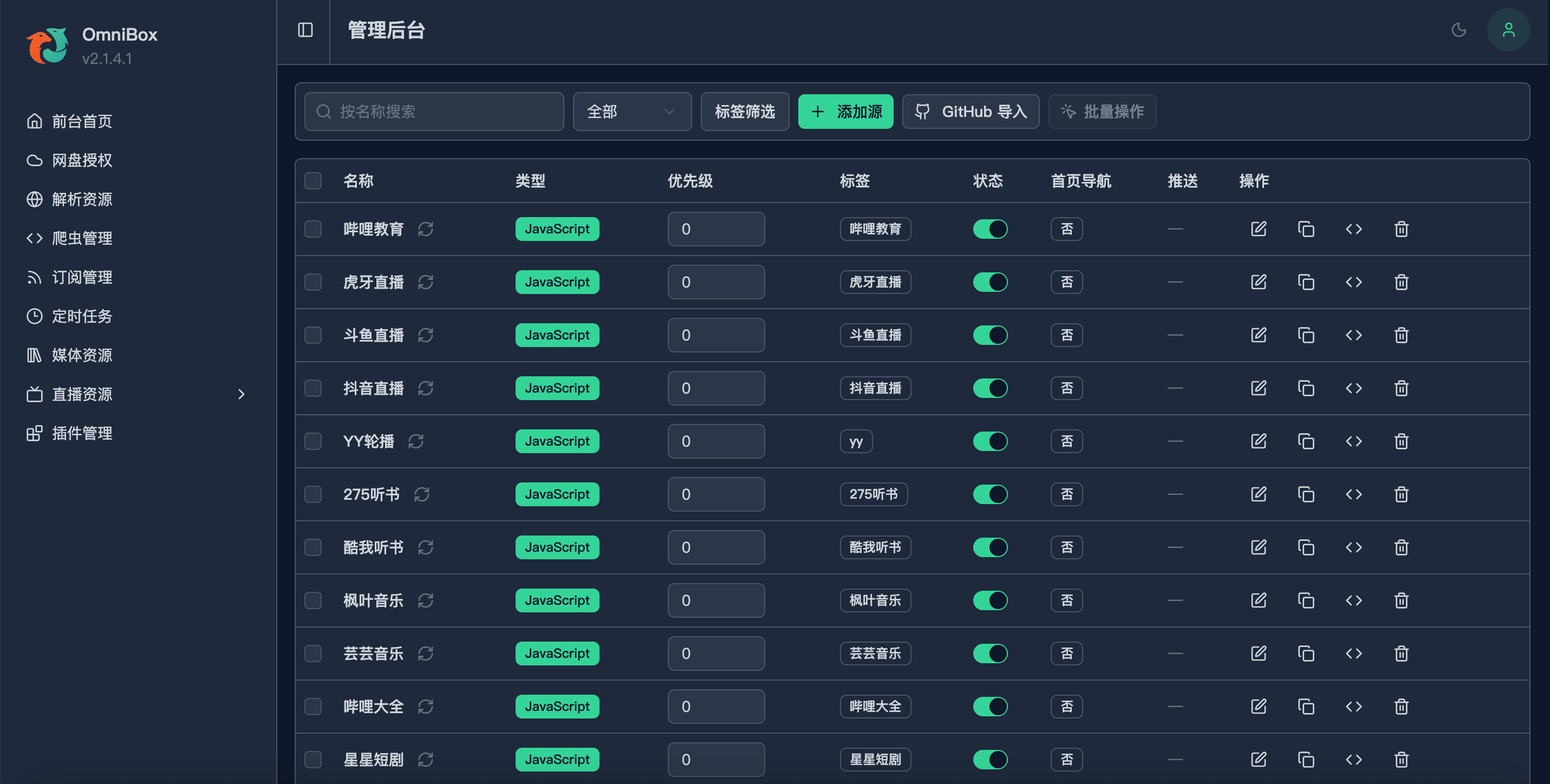Click the yy tag badge
Image resolution: width=1550 pixels, height=784 pixels.
(x=856, y=441)
